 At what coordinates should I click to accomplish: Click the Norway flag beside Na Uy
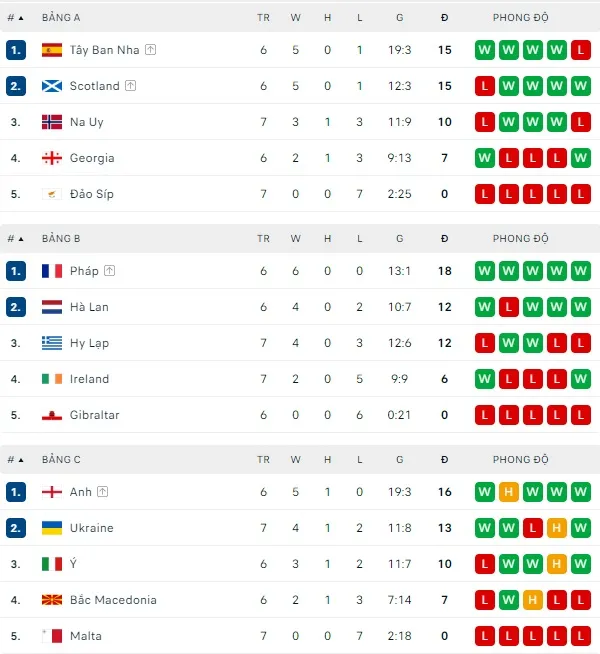point(52,122)
